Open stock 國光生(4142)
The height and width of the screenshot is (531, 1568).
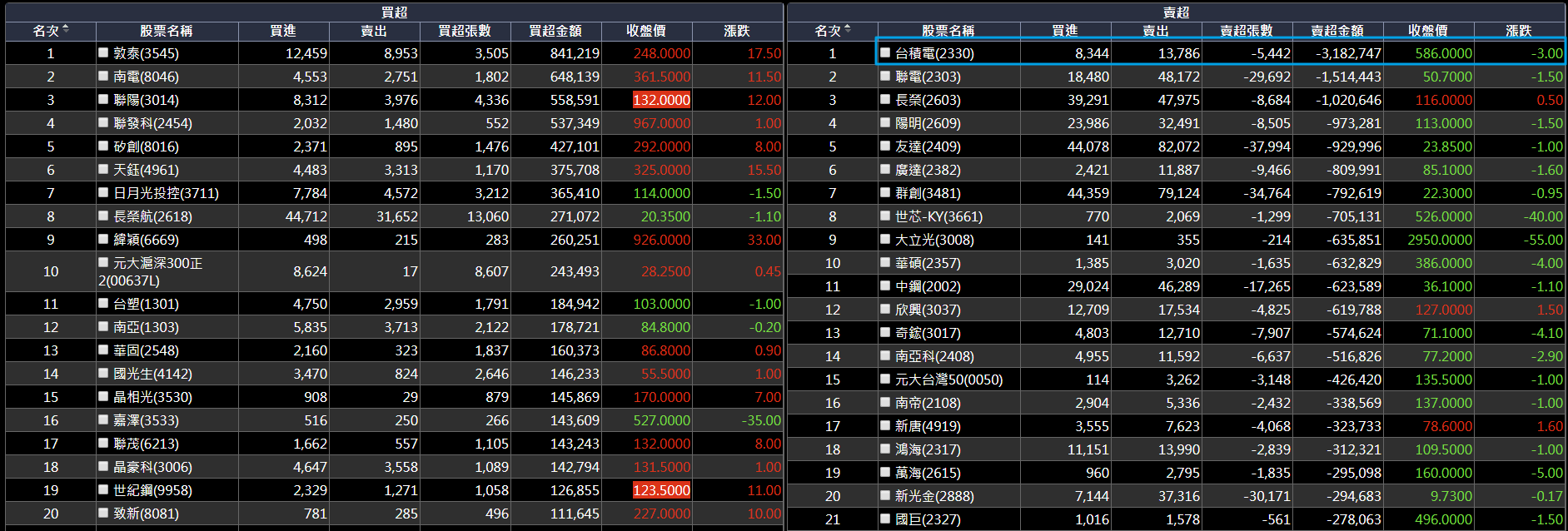152,374
